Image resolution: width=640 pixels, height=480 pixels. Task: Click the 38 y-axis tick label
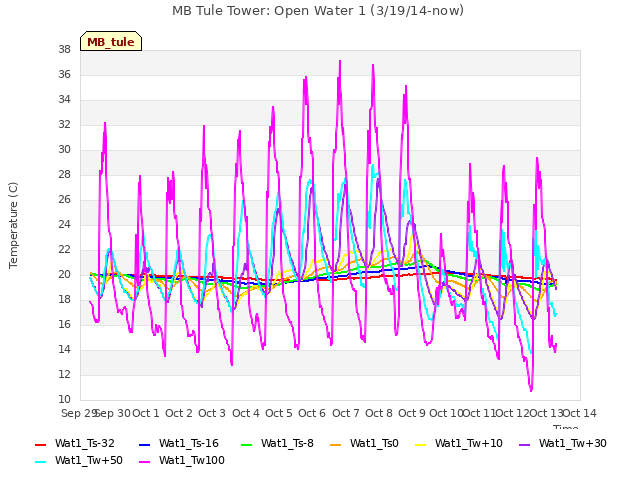click(x=64, y=49)
